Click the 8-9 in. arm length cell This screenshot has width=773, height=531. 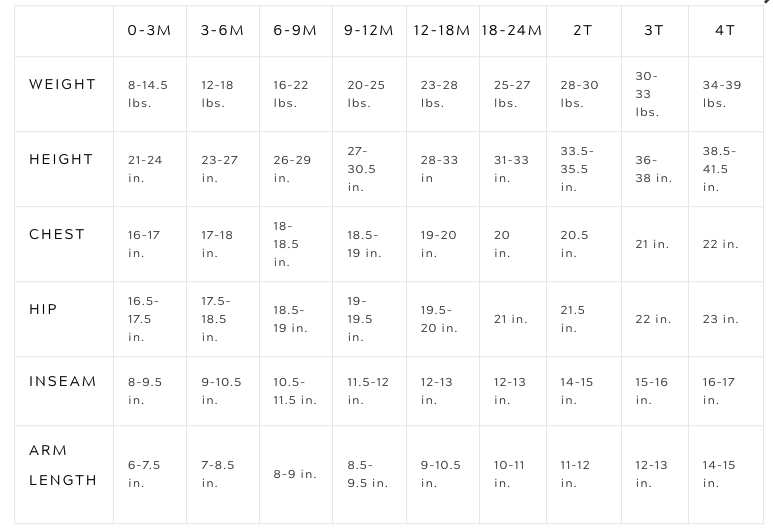coord(295,474)
